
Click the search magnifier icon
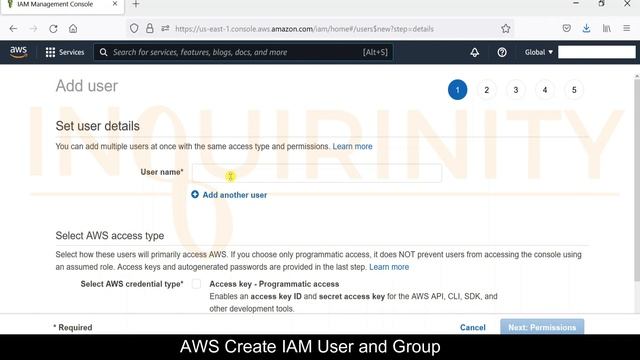tap(104, 52)
